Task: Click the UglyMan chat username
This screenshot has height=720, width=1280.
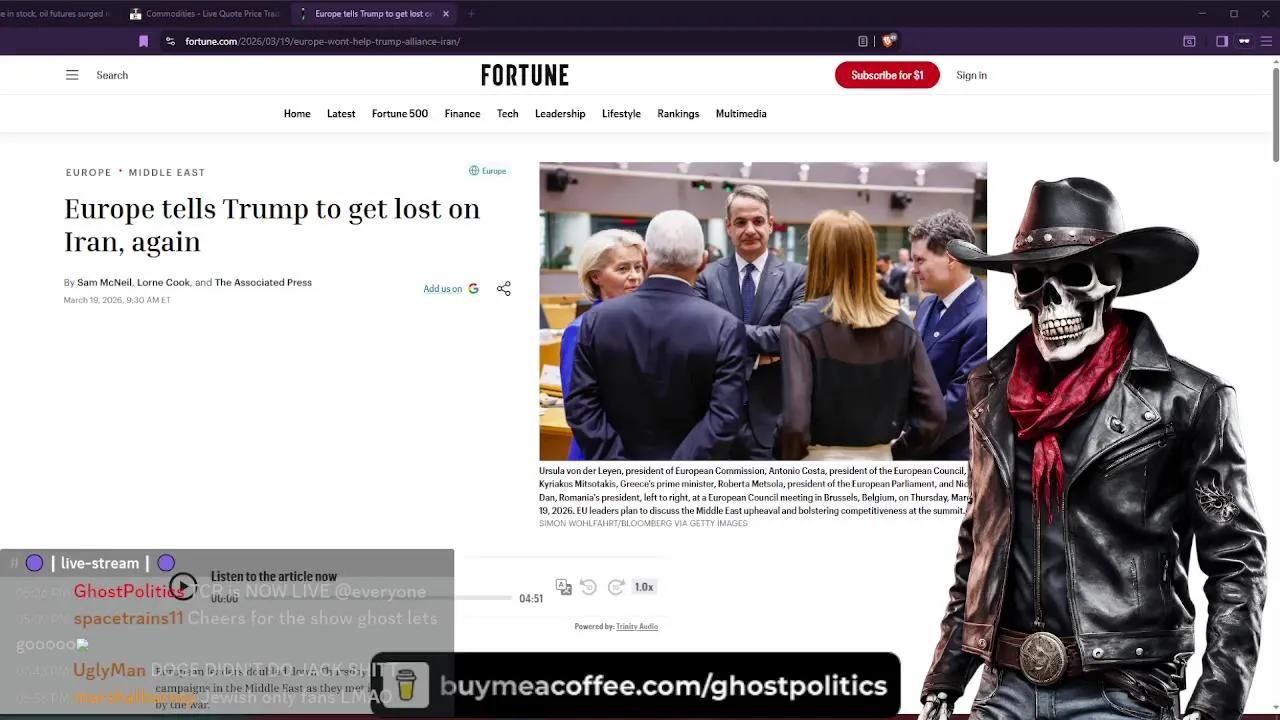Action: 109,670
